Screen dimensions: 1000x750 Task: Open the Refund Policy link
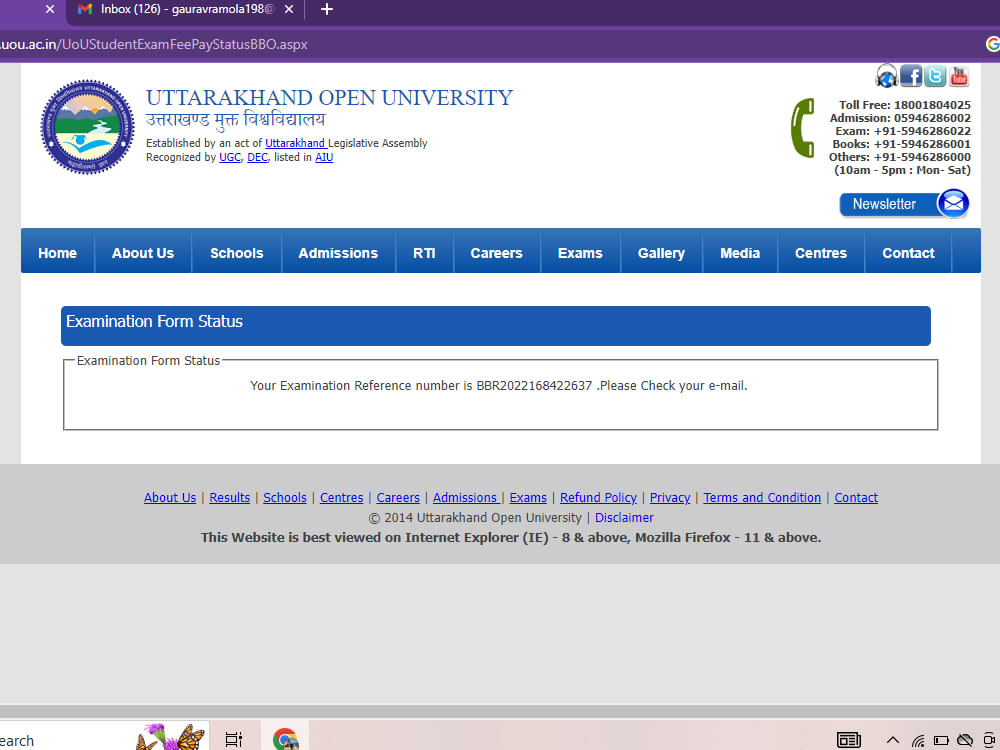point(598,497)
